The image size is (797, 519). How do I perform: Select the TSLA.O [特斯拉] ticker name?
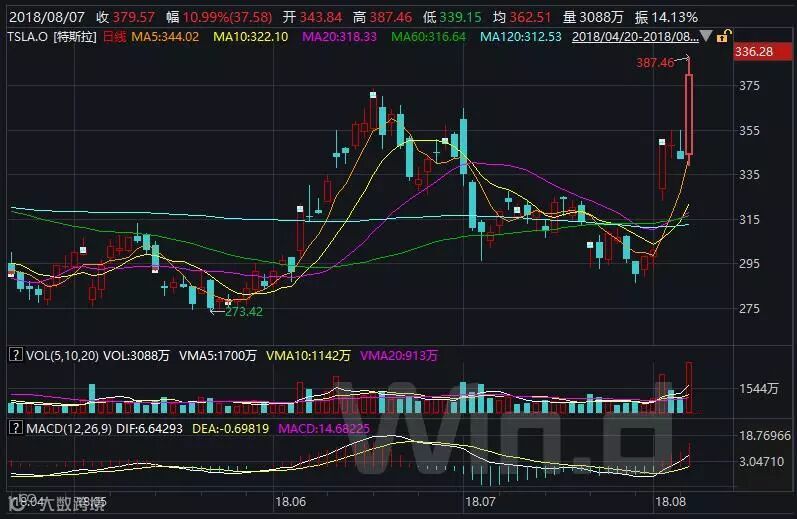(52, 37)
